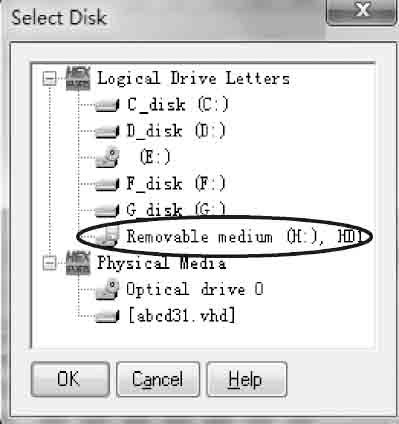Screen dimensions: 399x424
Task: Click the Removable medium drive icon
Action: pyautogui.click(x=109, y=236)
